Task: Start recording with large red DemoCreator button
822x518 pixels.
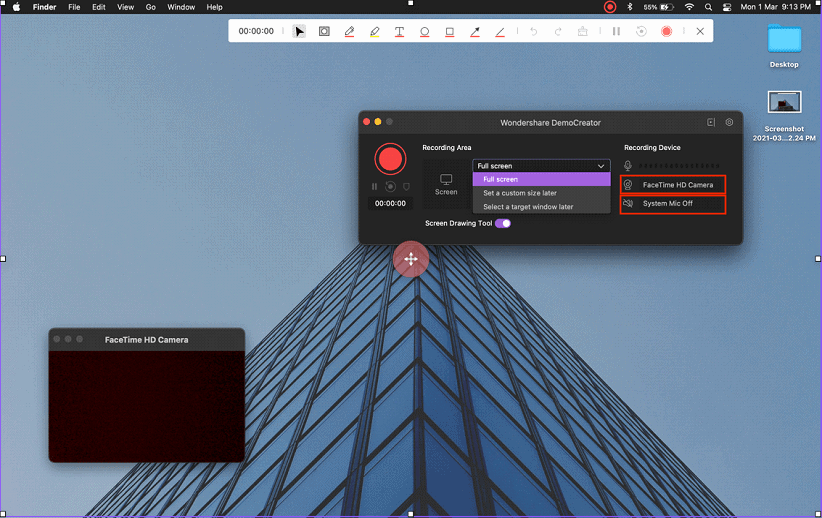Action: coord(390,159)
